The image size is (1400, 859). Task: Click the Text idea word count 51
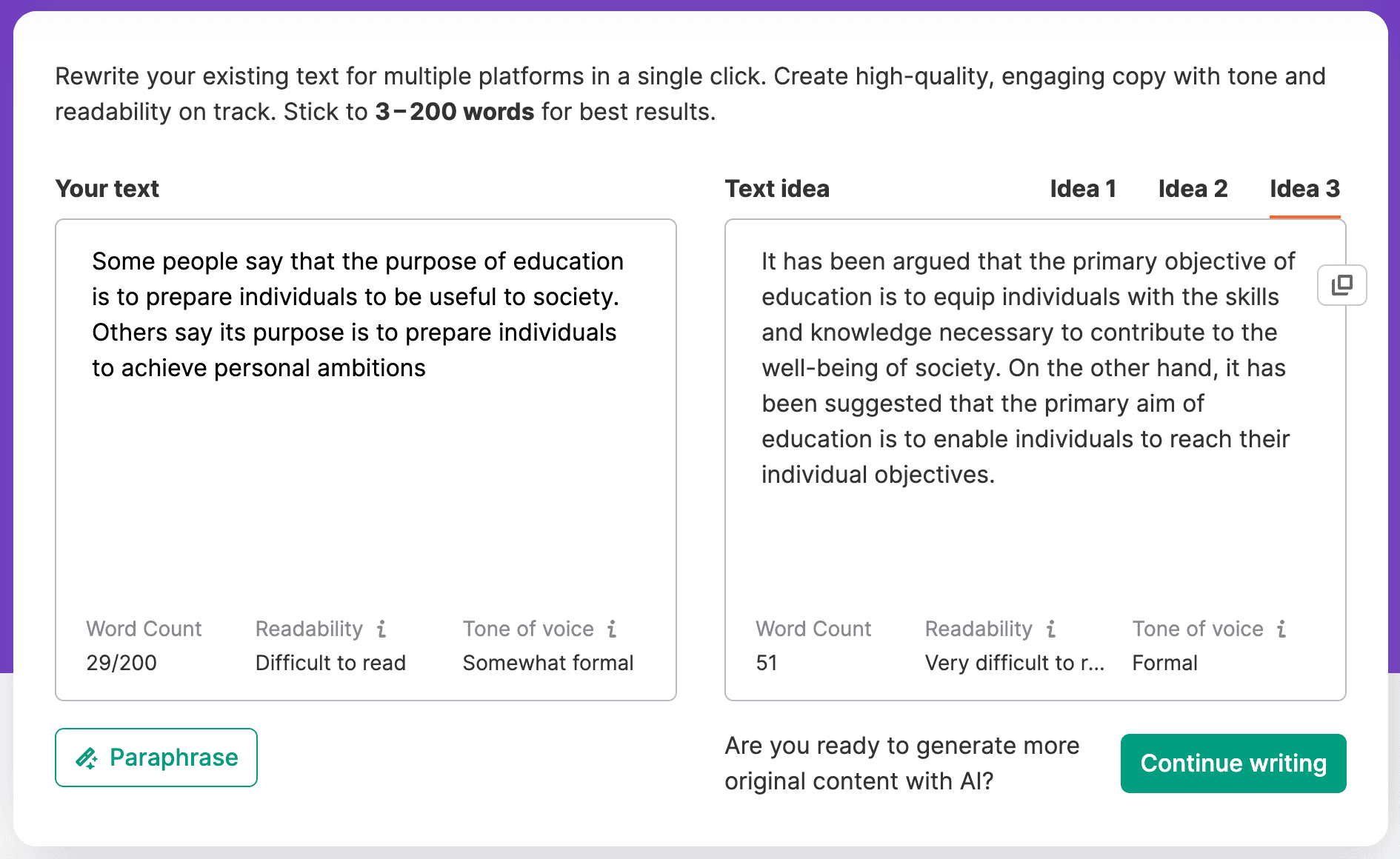[767, 663]
